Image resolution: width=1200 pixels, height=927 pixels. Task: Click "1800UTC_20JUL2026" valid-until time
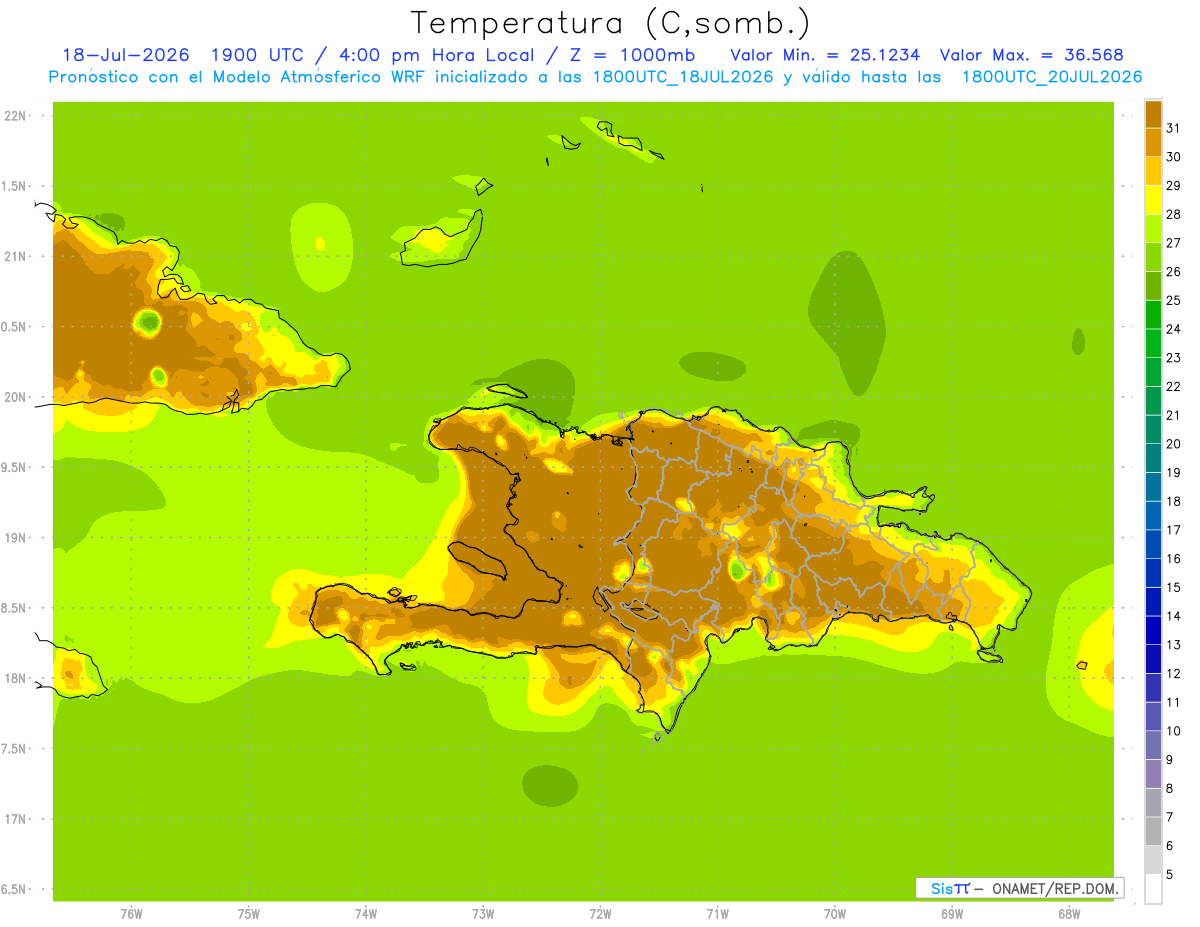(1052, 77)
